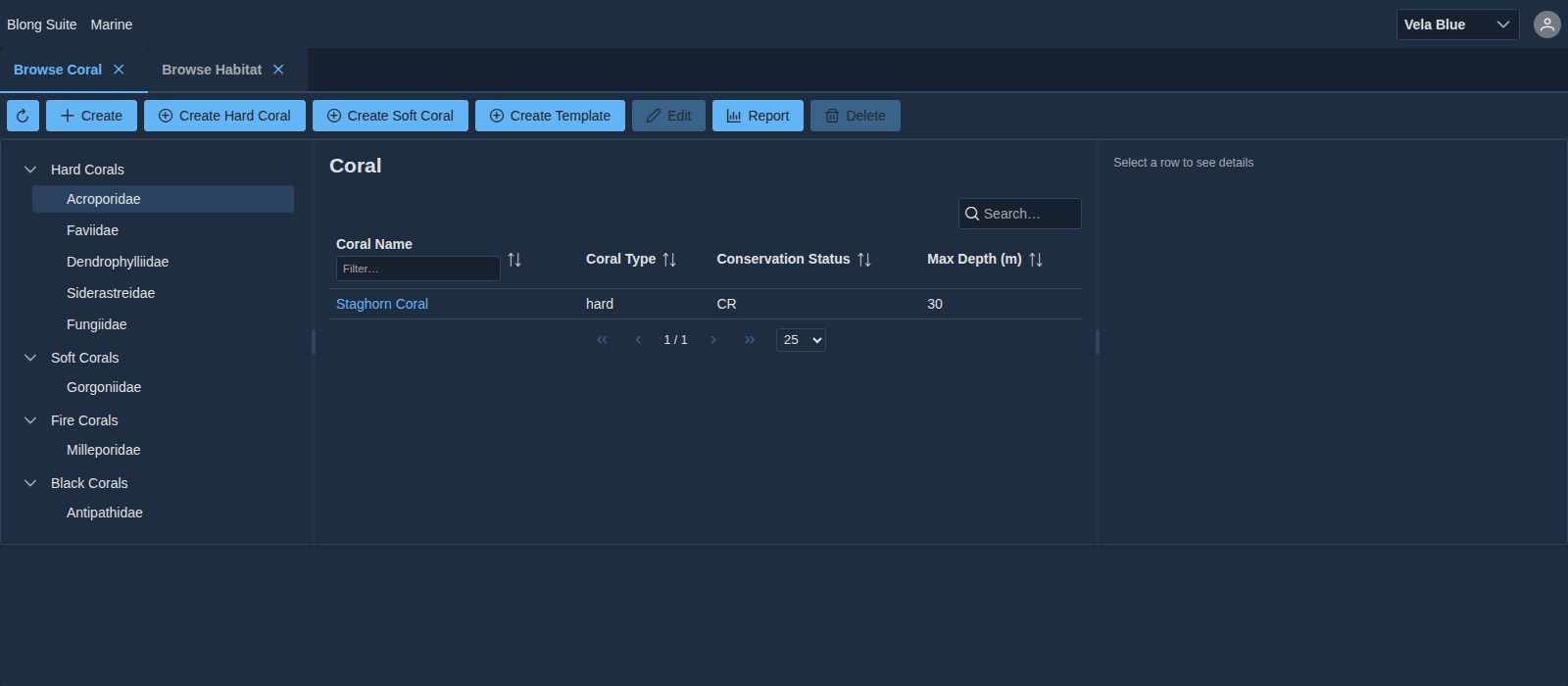
Task: Collapse the Fire Corals tree node
Action: 30,420
